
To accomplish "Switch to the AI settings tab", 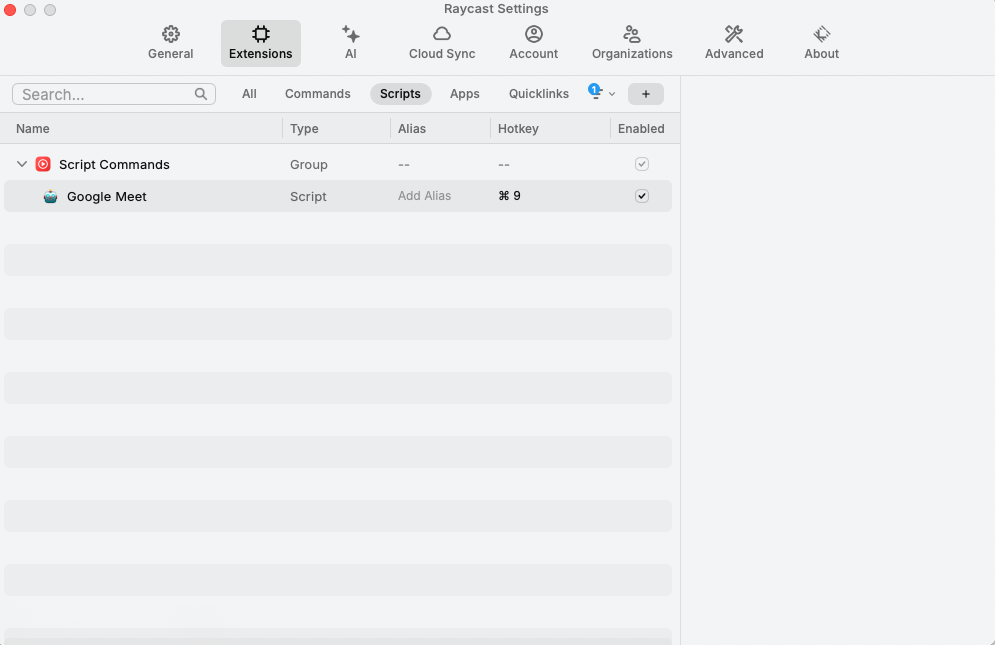I will [350, 43].
